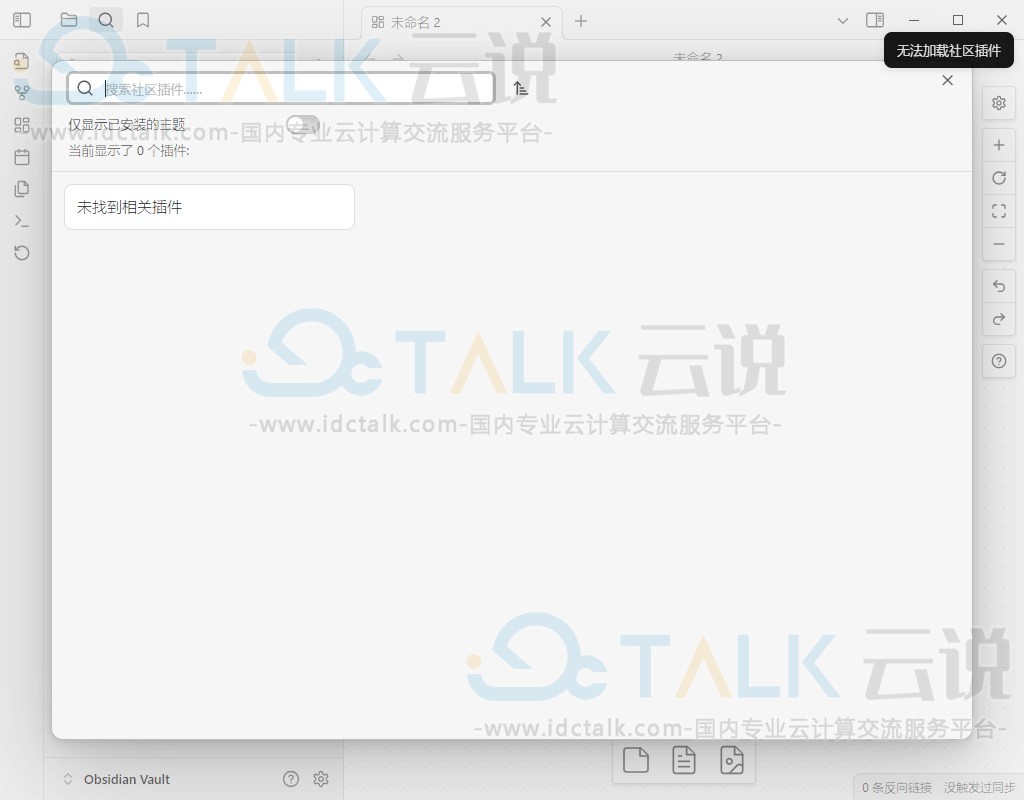Select the 未命名 2 tab
This screenshot has height=800, width=1024.
(x=461, y=22)
